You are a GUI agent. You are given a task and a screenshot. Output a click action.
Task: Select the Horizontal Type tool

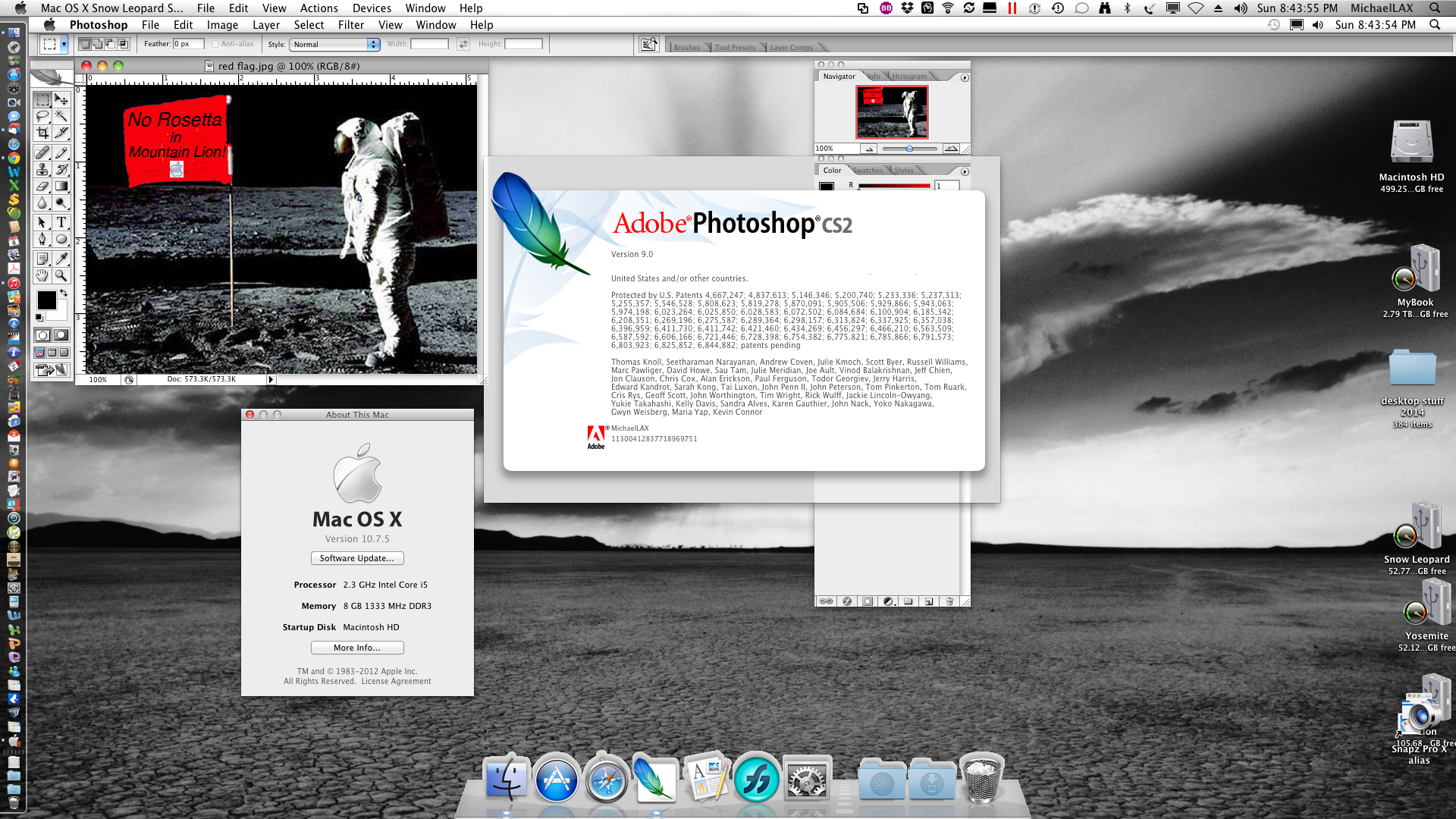tap(61, 222)
